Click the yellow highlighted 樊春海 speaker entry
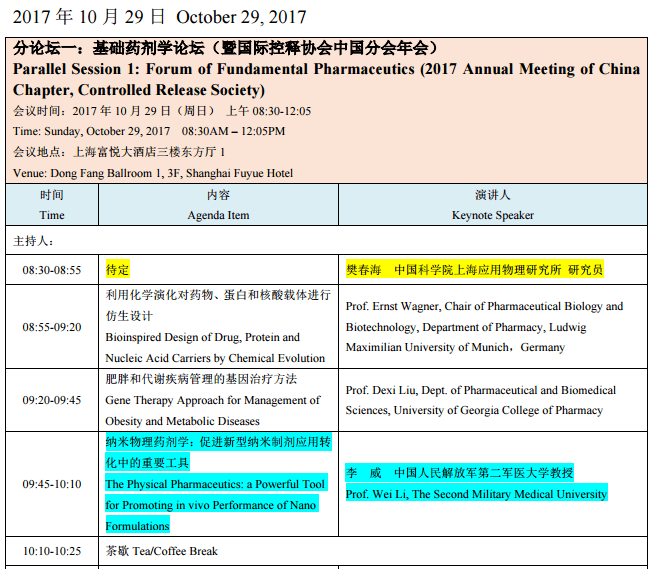The image size is (652, 569). coord(474,270)
